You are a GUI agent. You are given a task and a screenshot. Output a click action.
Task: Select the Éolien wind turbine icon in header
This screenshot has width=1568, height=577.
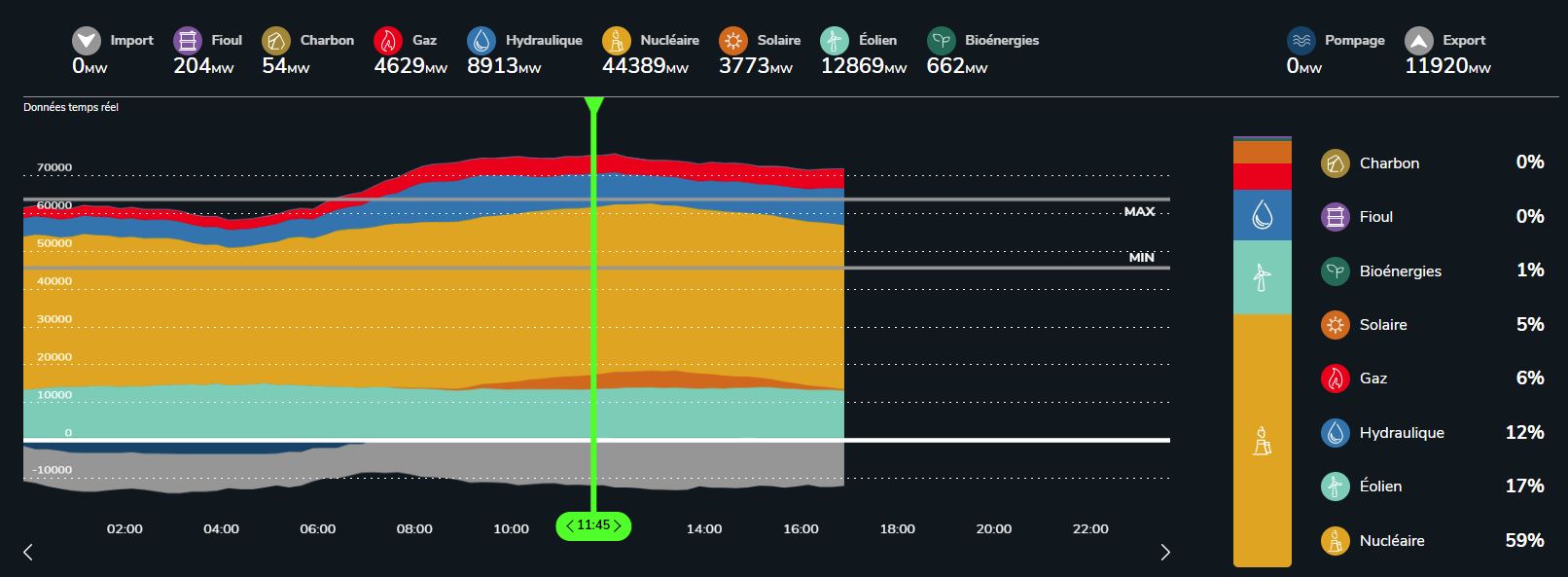(835, 41)
